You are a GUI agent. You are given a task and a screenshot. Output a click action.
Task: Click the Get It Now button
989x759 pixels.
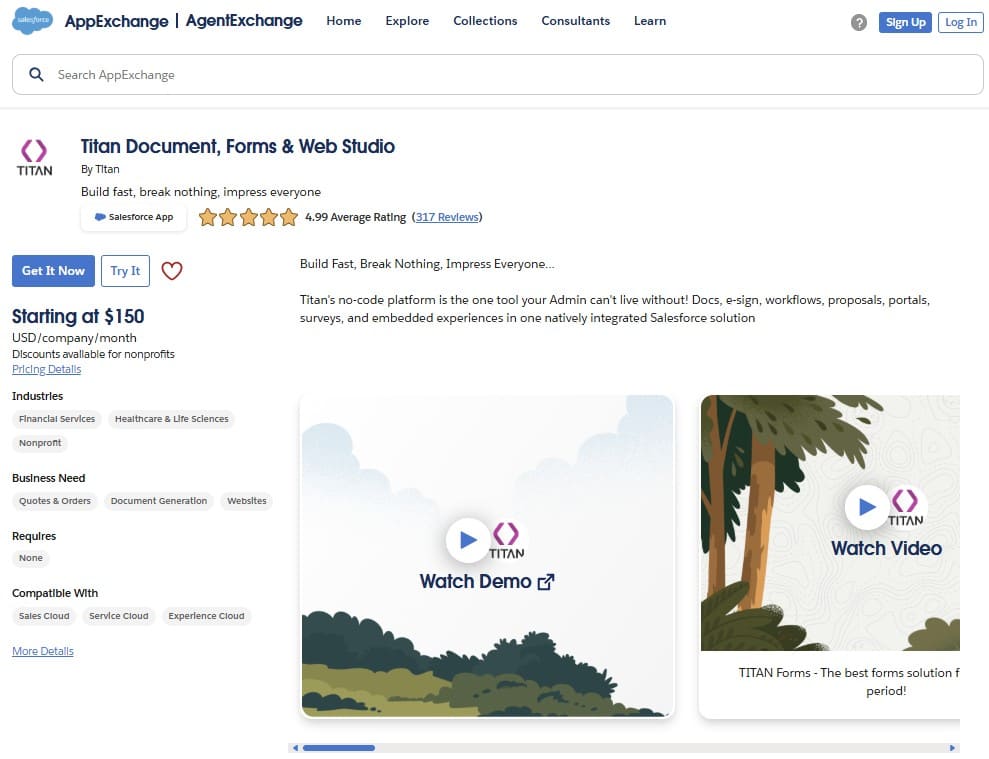[x=54, y=271]
